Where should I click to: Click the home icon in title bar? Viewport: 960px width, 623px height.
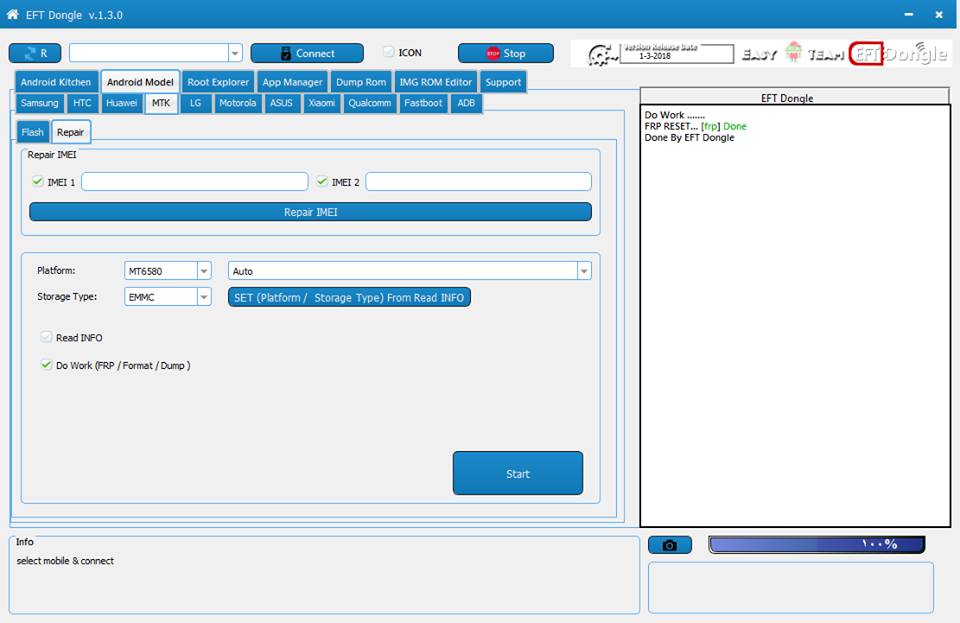[x=12, y=14]
